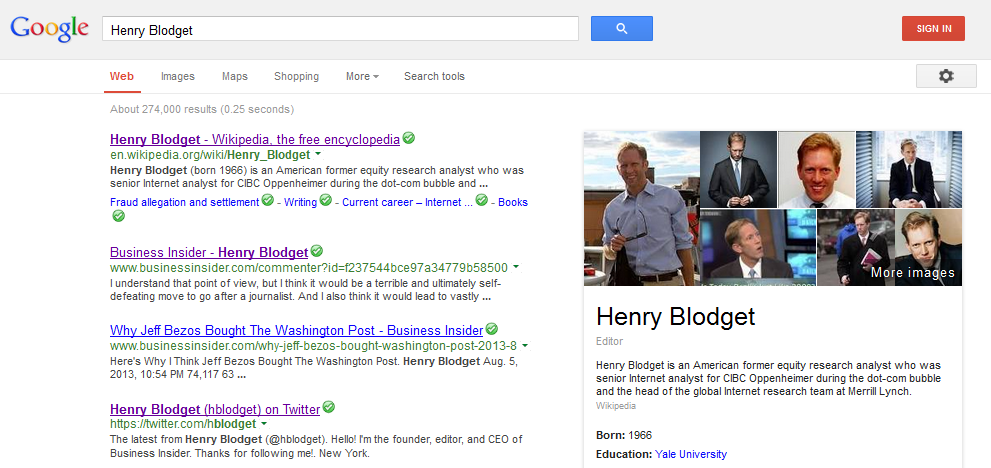This screenshot has width=991, height=468.
Task: Open the Yale University link
Action: tap(690, 454)
